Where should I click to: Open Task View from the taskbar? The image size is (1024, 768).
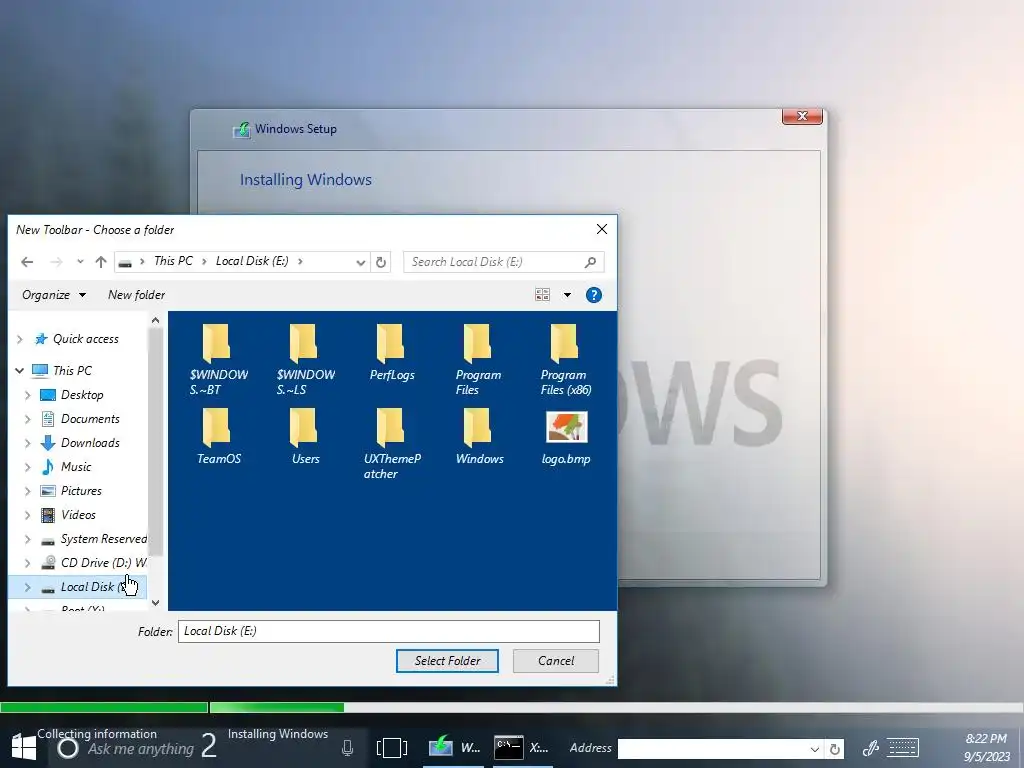[392, 748]
